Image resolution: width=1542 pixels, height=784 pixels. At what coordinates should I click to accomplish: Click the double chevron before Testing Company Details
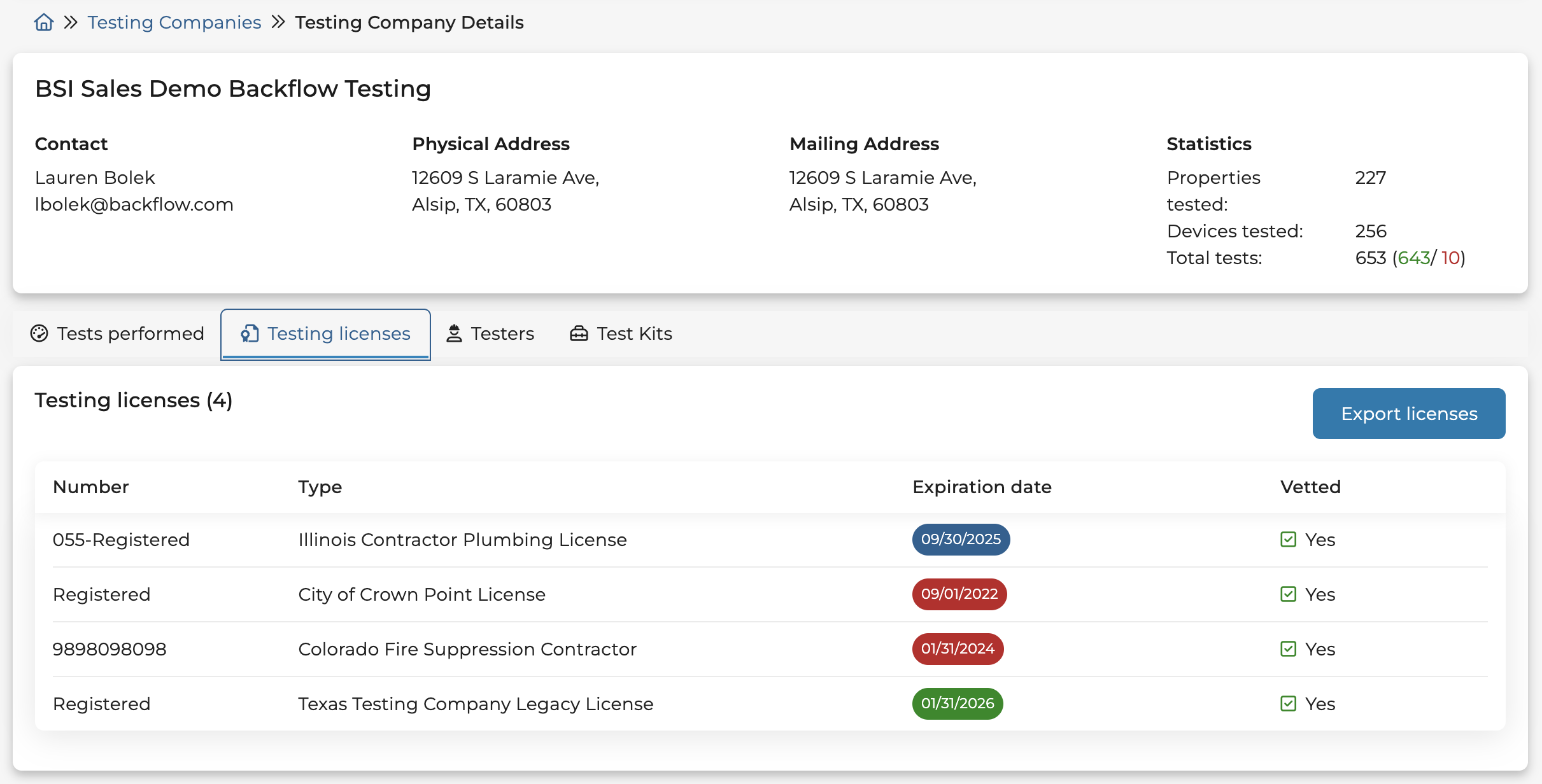tap(278, 22)
